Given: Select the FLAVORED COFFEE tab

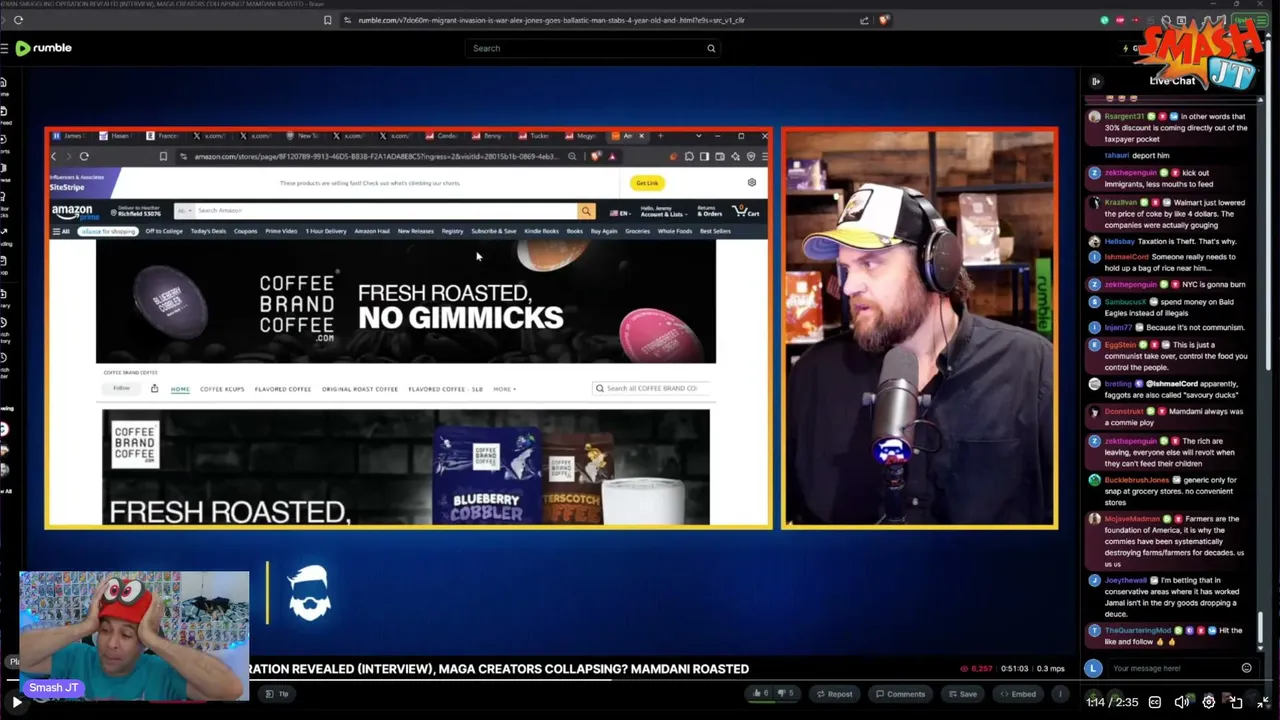Looking at the screenshot, I should coord(283,389).
